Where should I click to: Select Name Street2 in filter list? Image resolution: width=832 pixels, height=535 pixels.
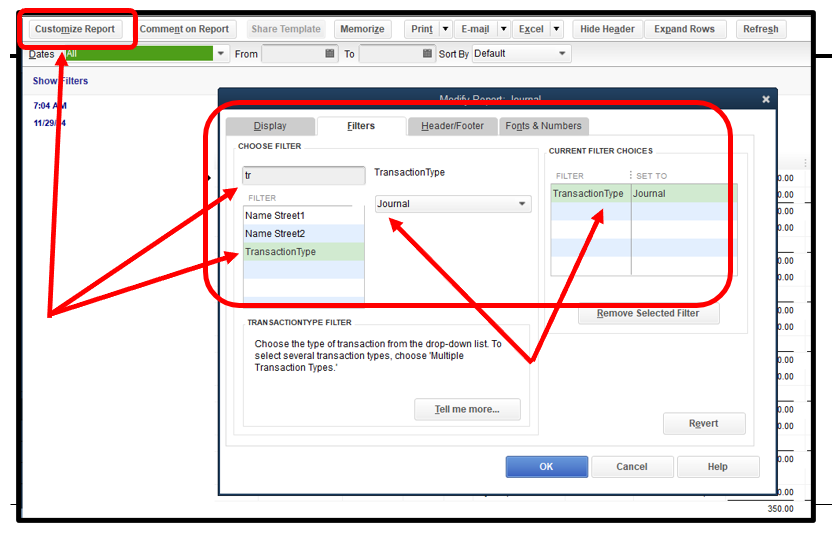(304, 234)
